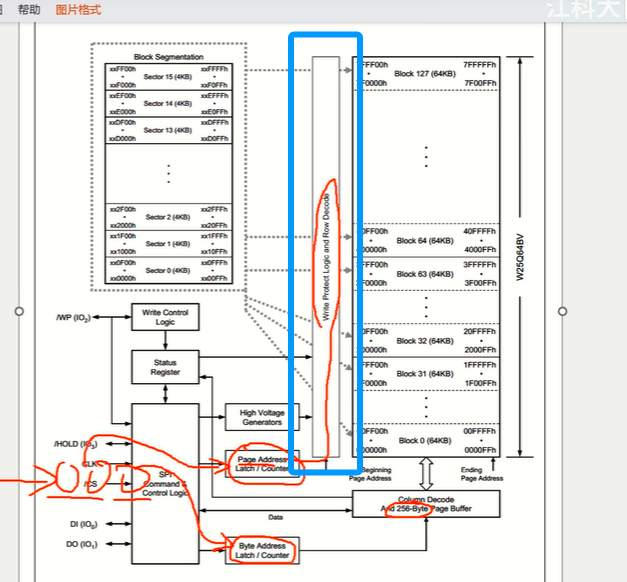
Task: Click the xx00FFh sector address
Action: 214,278
